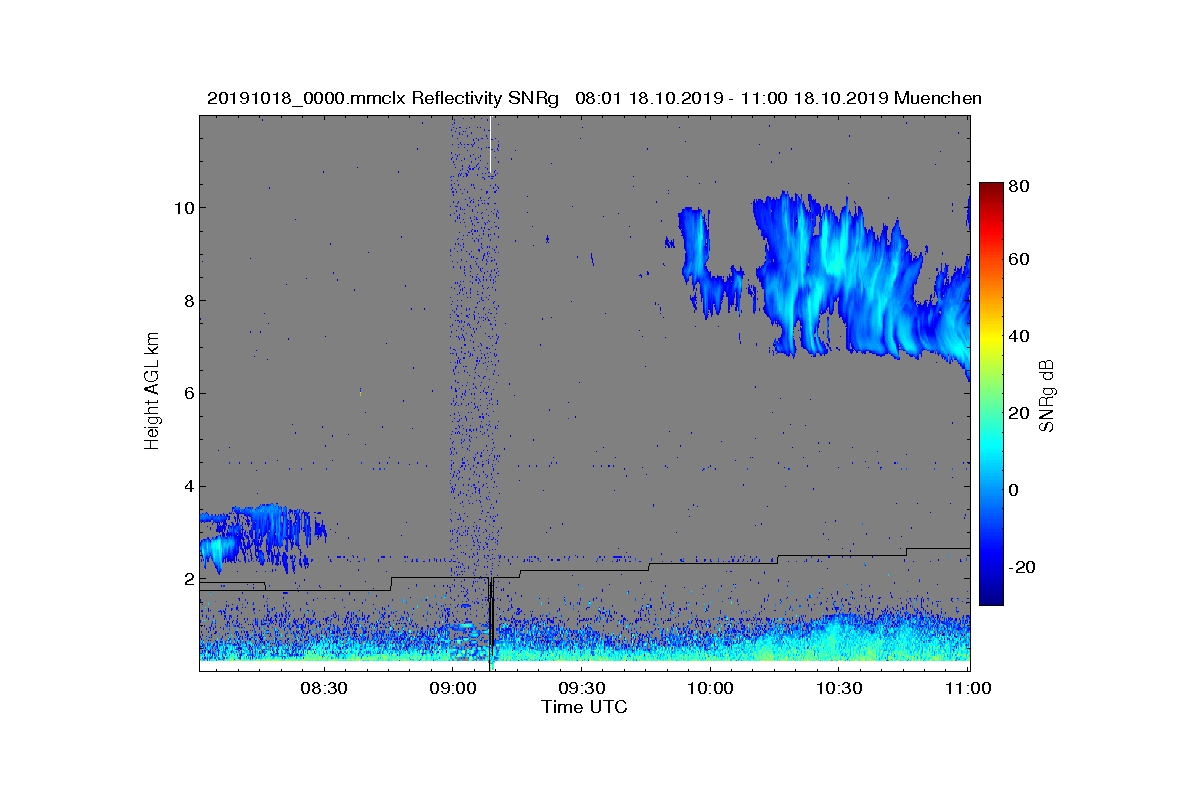Click the plot title text '20191018_0000.mmclx Reflectivity SNRg'
Viewport: 1200px width, 800px height.
point(382,98)
